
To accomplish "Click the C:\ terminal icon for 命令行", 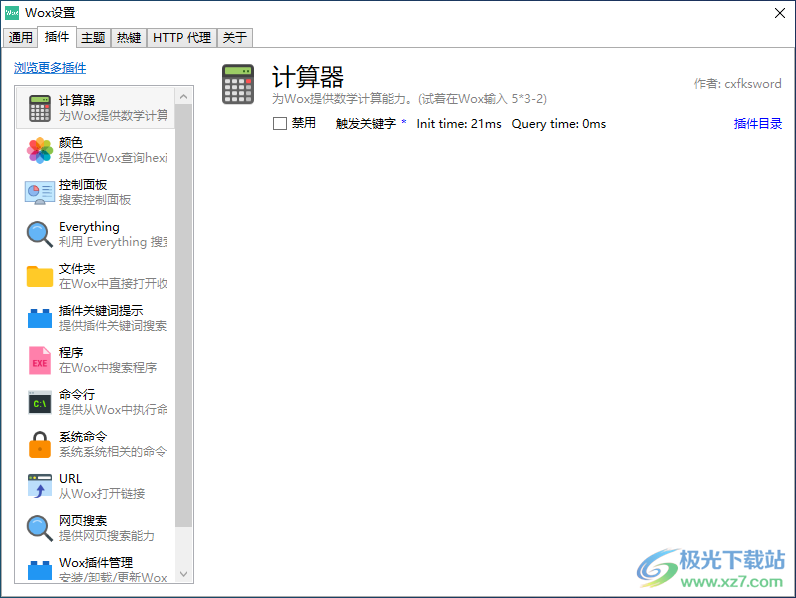I will coord(40,403).
